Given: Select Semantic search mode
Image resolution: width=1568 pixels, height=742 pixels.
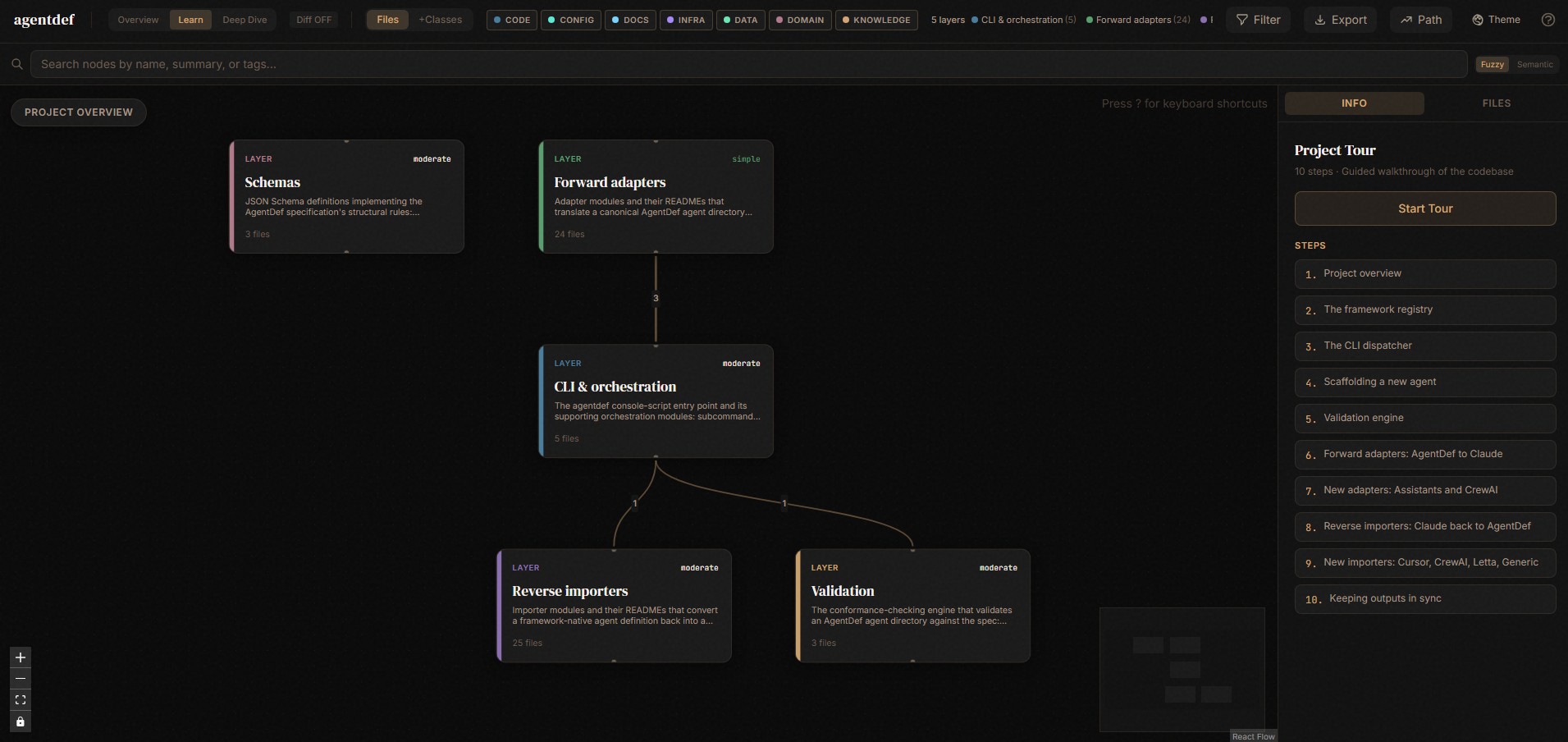Looking at the screenshot, I should [1534, 64].
